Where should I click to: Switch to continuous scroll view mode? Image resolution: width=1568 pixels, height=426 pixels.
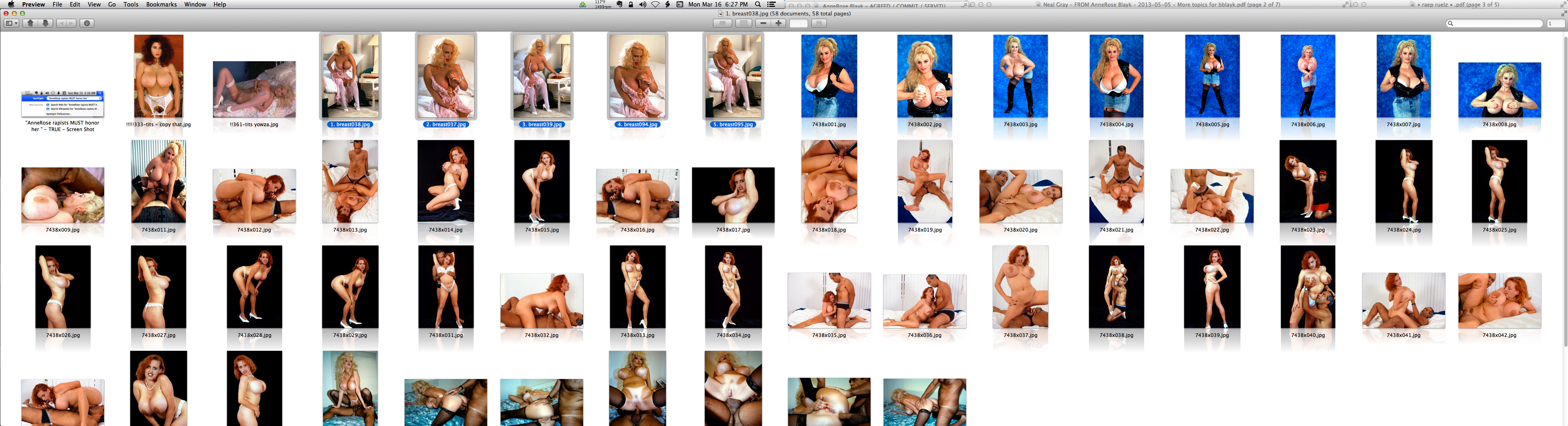[723, 23]
